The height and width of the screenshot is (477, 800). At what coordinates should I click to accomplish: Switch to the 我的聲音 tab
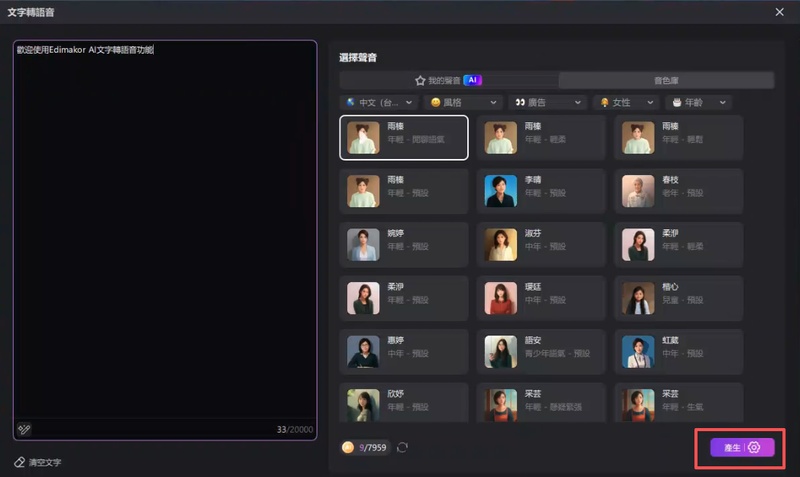point(449,81)
